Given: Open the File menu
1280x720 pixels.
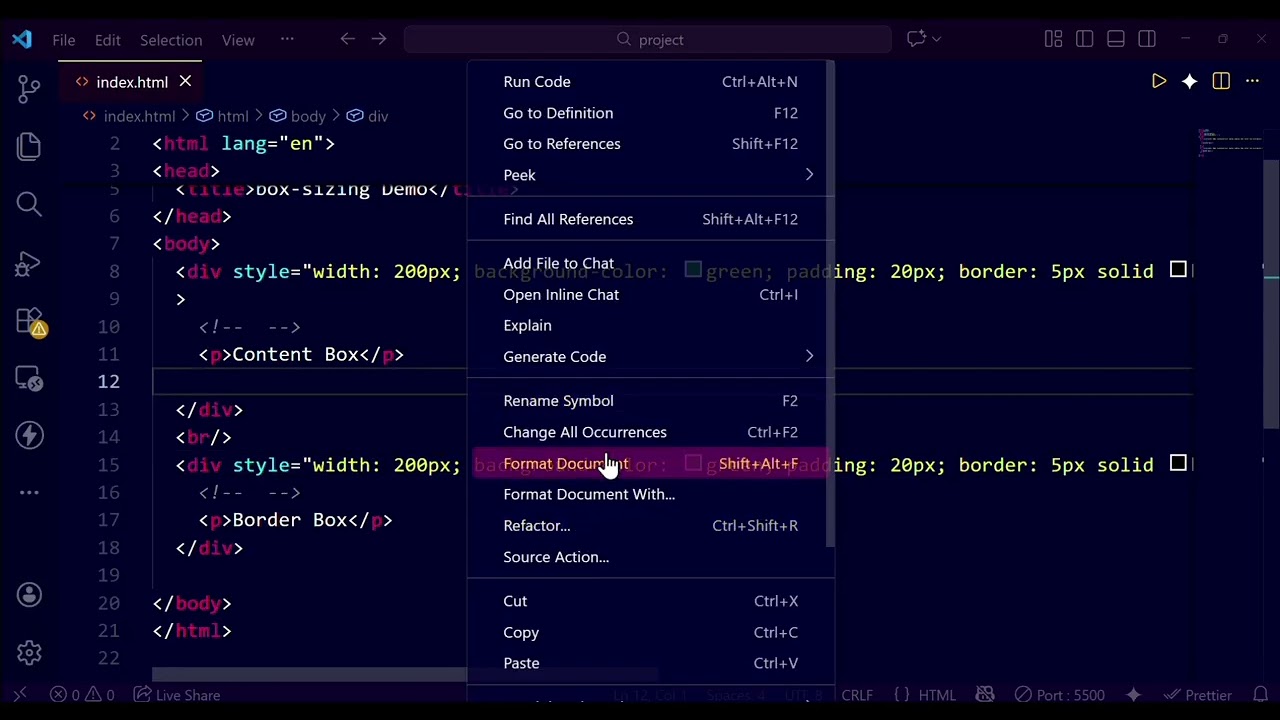Looking at the screenshot, I should 64,40.
